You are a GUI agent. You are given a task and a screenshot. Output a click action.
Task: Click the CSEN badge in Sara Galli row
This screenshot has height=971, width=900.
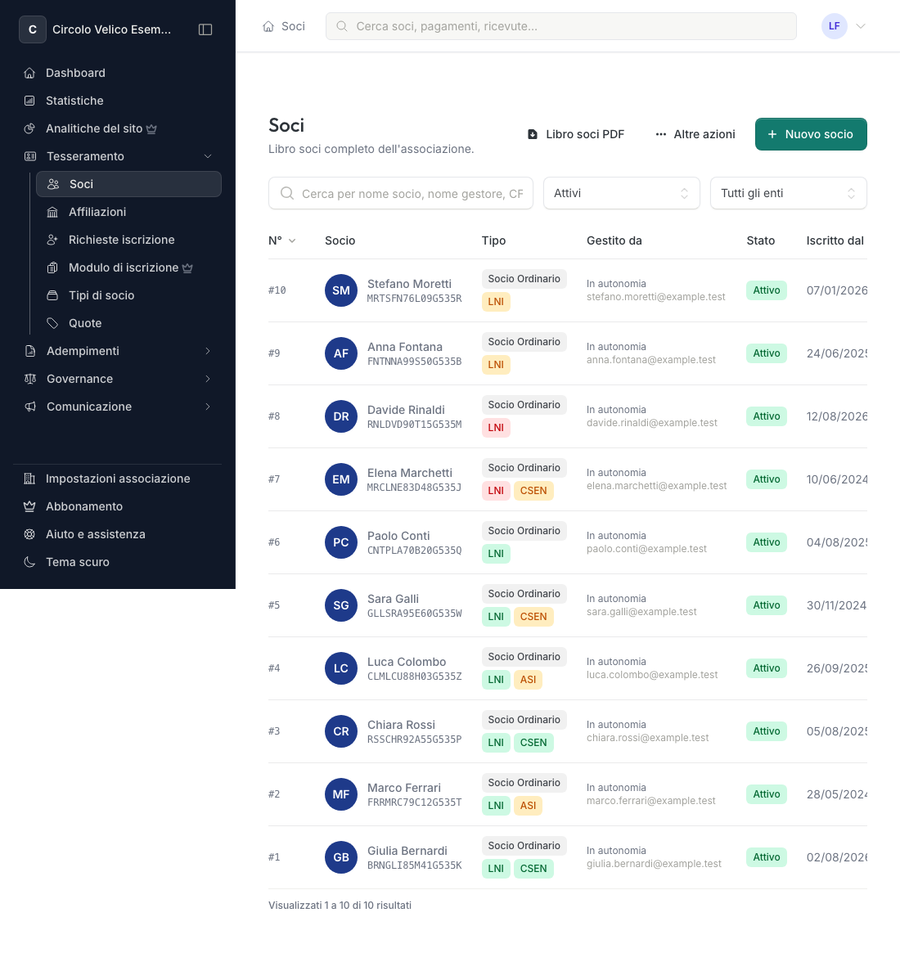(x=533, y=617)
